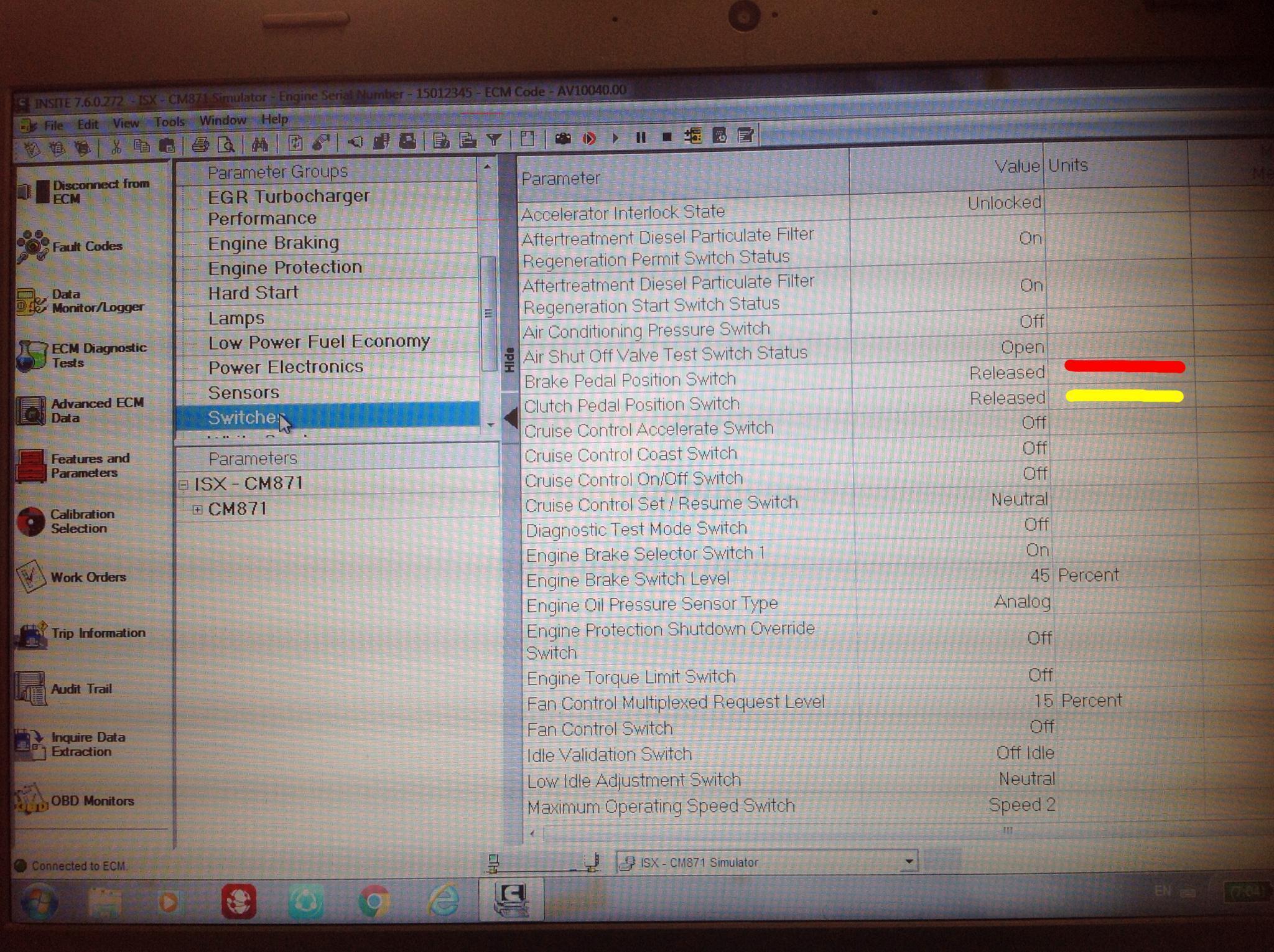Open the Tools menu
1274x952 pixels.
tap(169, 121)
